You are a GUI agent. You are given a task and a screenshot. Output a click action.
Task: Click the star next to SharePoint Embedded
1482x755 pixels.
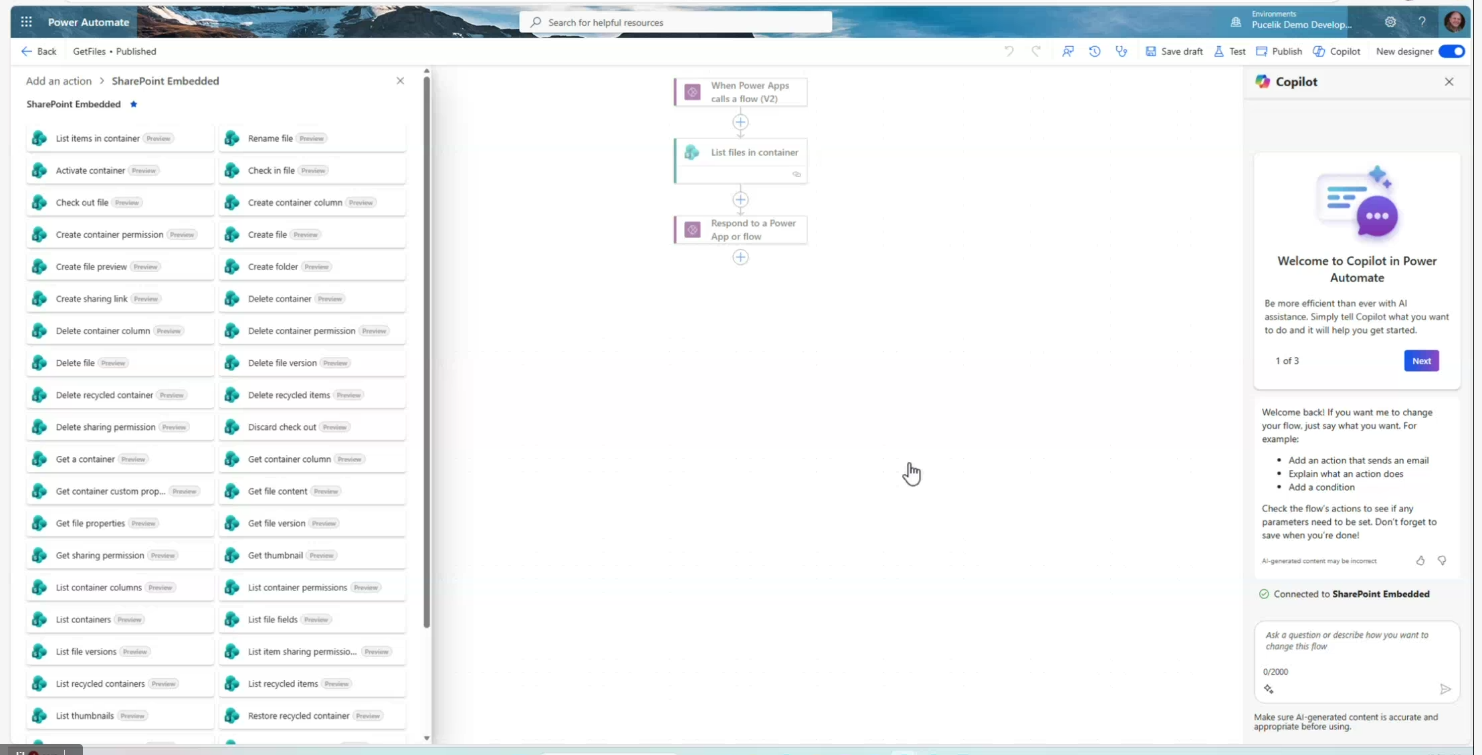[x=134, y=104]
